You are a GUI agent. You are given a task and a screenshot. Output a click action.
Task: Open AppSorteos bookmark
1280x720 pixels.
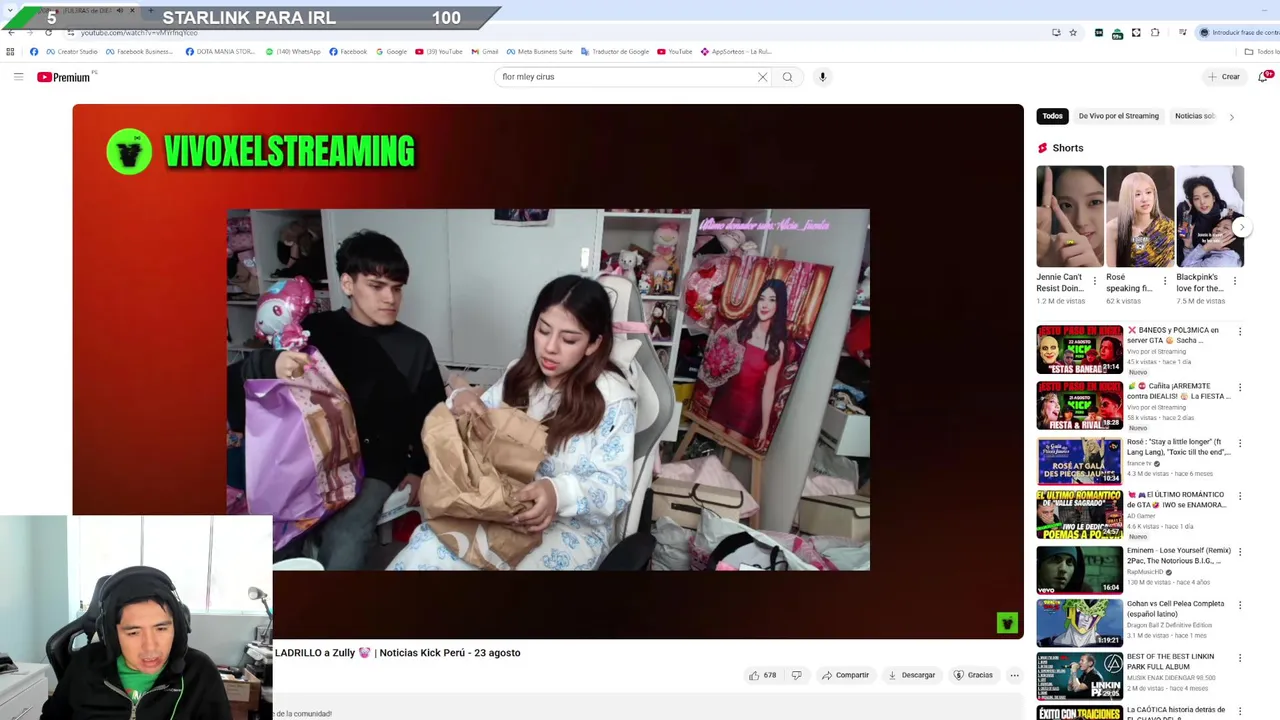736,51
